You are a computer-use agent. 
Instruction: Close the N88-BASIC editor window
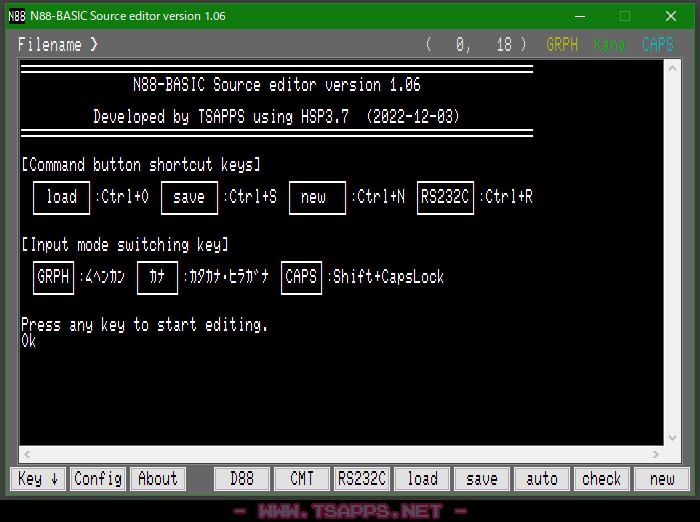(671, 17)
